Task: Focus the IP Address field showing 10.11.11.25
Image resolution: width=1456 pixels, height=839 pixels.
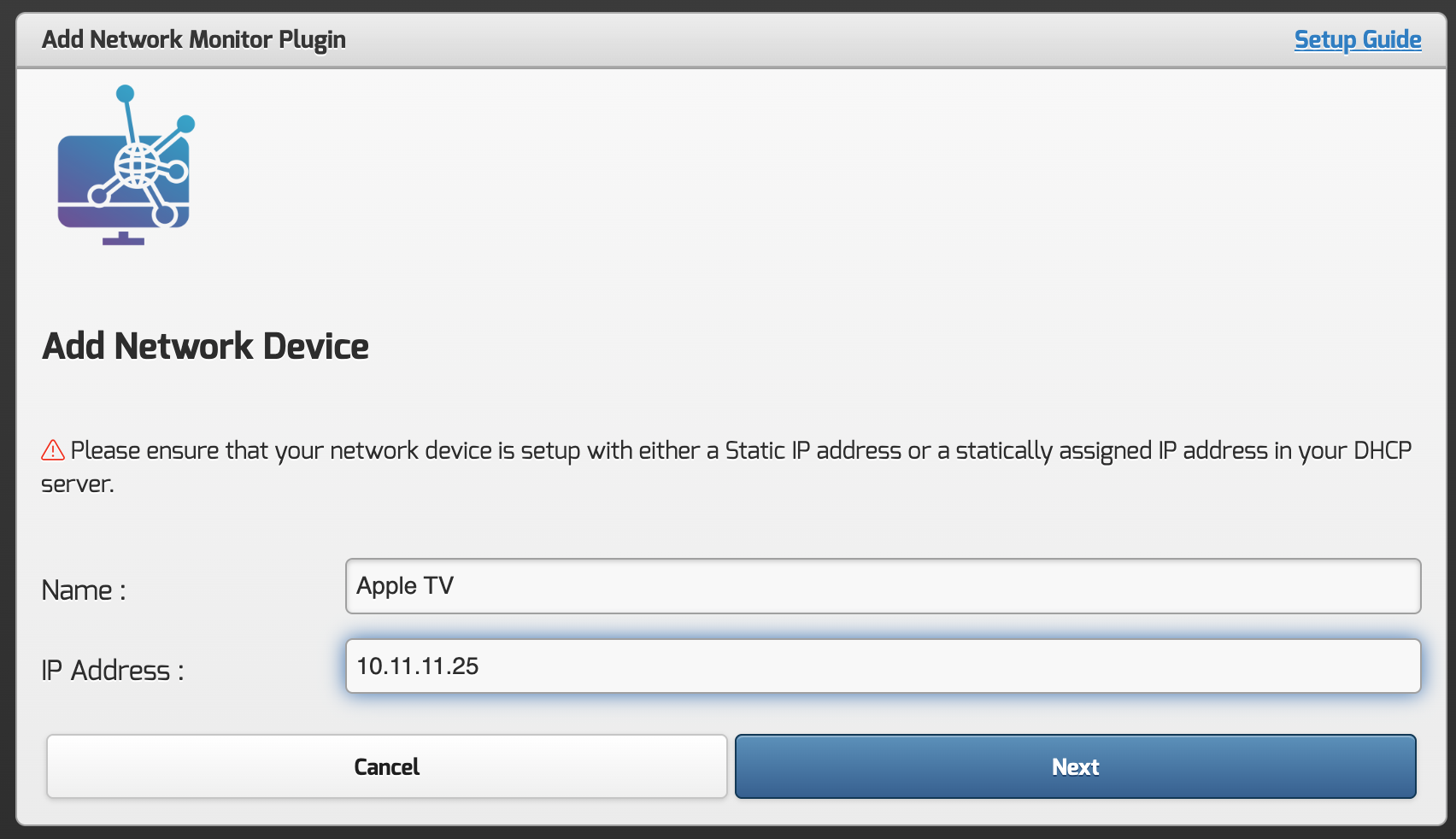Action: pos(883,666)
